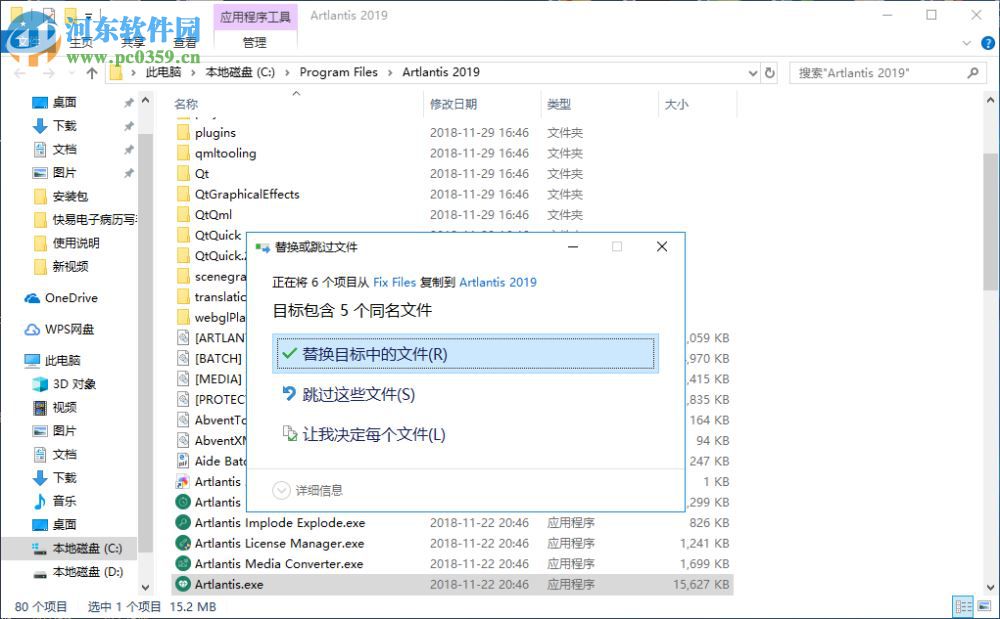Launch Artlantis.exe from the file list

pyautogui.click(x=230, y=584)
